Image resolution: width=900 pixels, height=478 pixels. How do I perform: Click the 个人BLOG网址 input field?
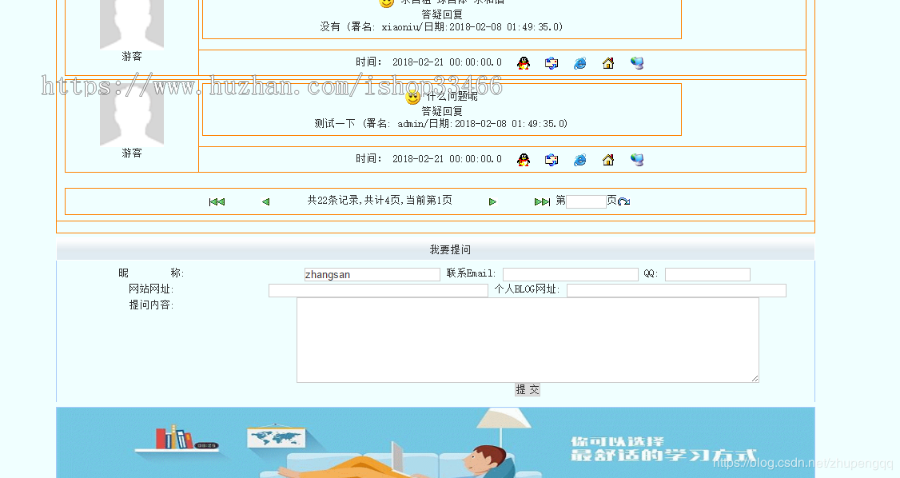[x=677, y=290]
